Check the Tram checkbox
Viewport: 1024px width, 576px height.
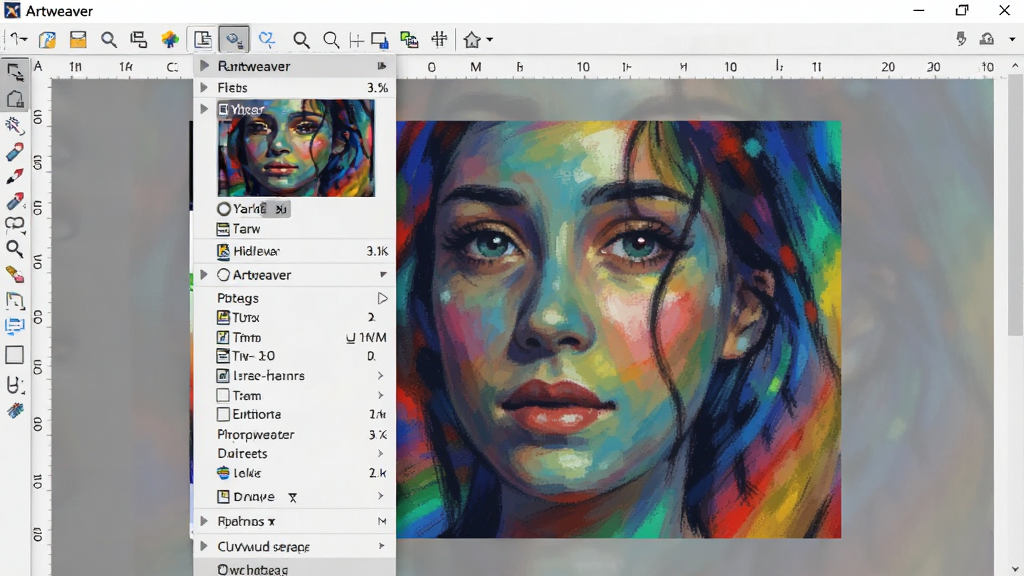[x=223, y=395]
